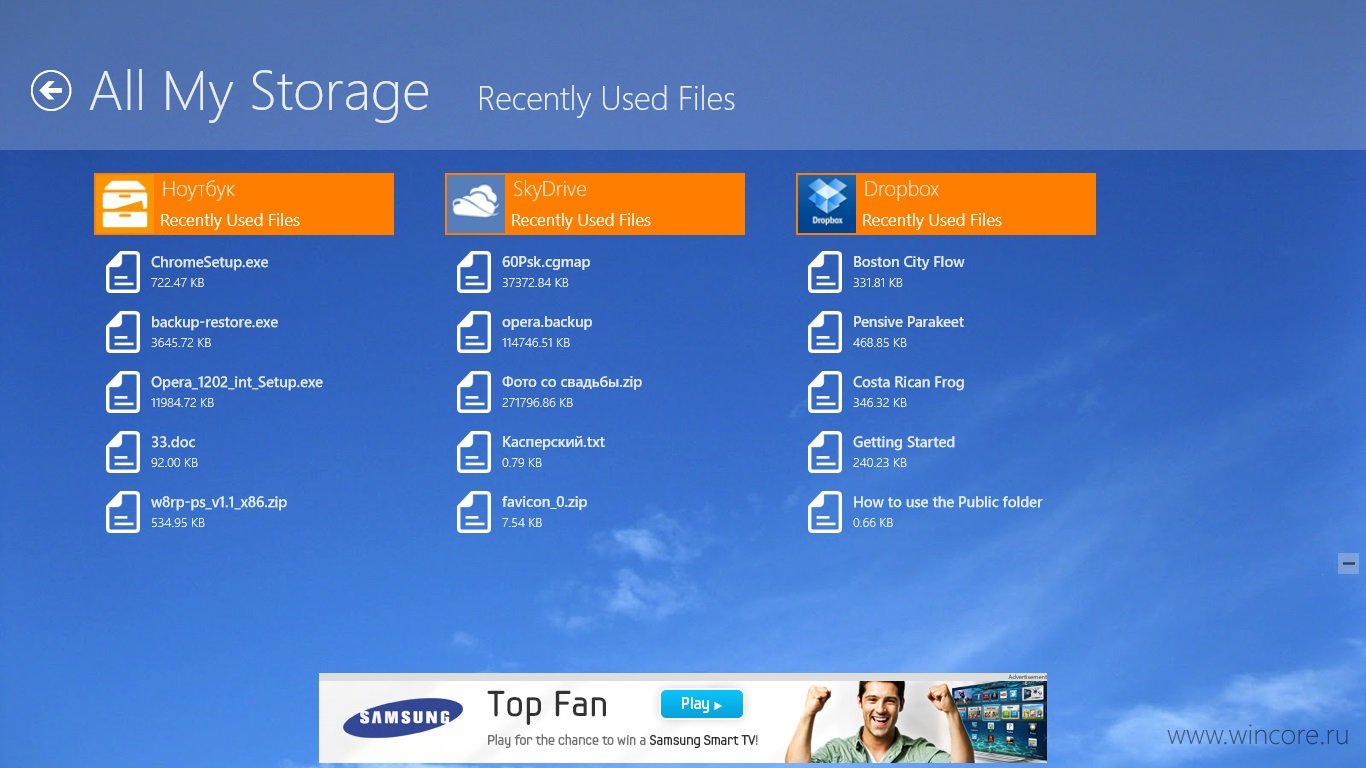
Task: Click file icon beside backup-restore.exe
Action: [x=123, y=332]
